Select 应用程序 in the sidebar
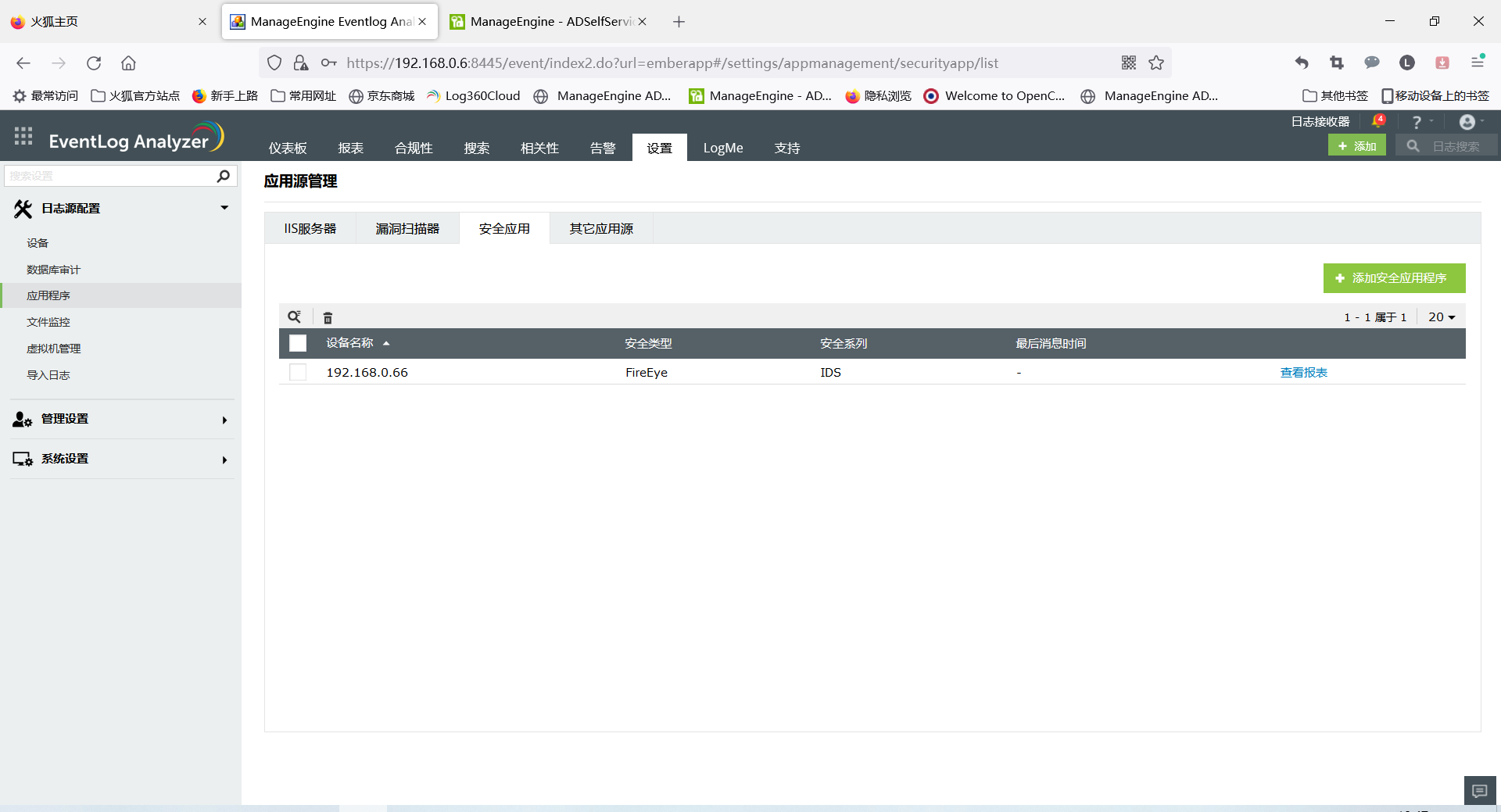 tap(48, 295)
